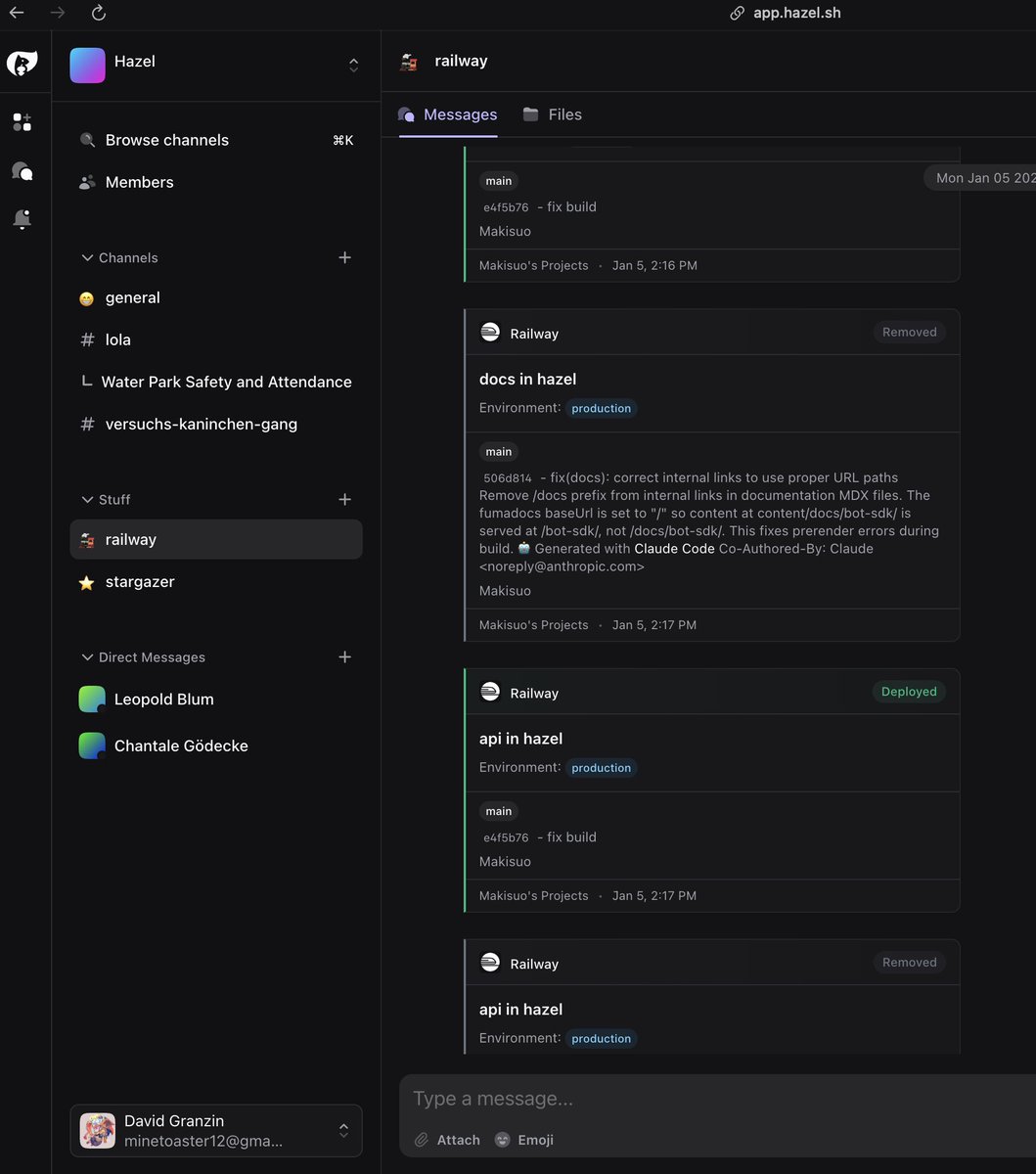Viewport: 1036px width, 1174px height.
Task: Open Water Park Safety and Attendance thread
Action: 216,382
